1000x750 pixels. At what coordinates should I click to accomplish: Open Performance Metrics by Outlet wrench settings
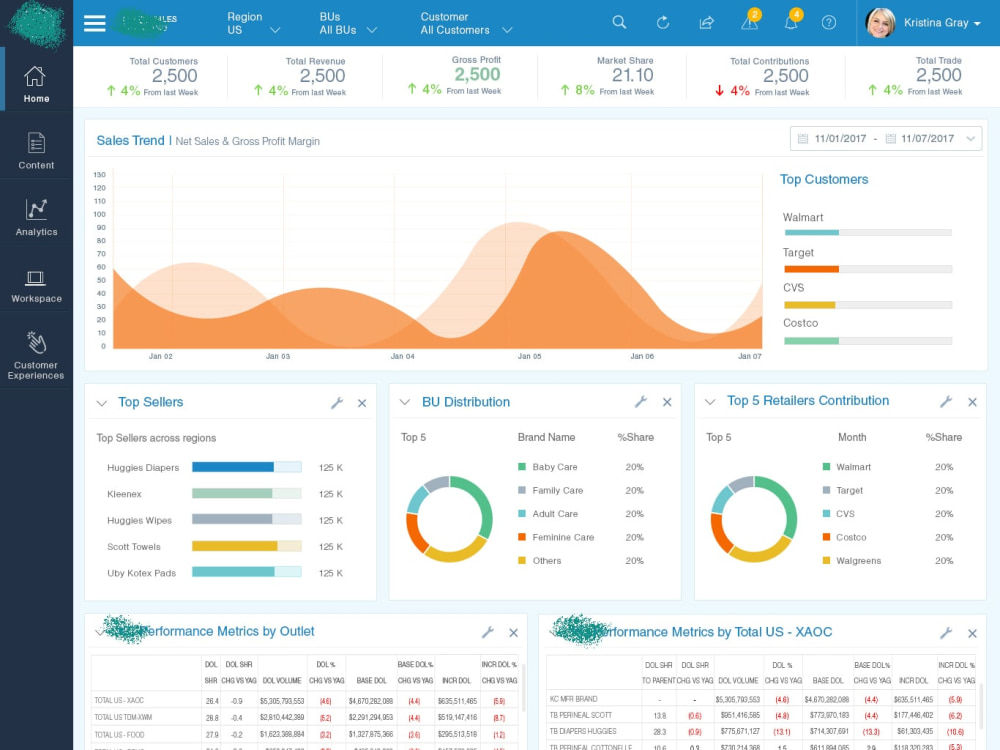pyautogui.click(x=488, y=632)
